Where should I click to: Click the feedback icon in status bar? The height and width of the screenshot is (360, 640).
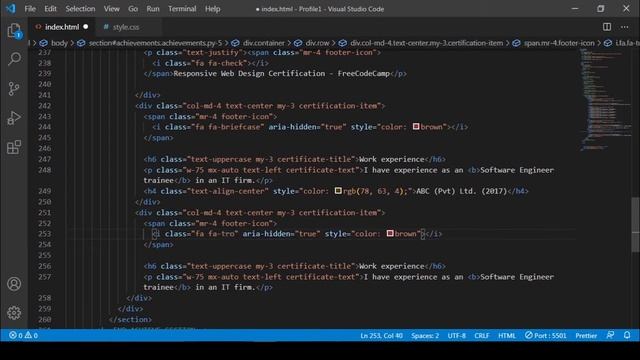[610, 335]
